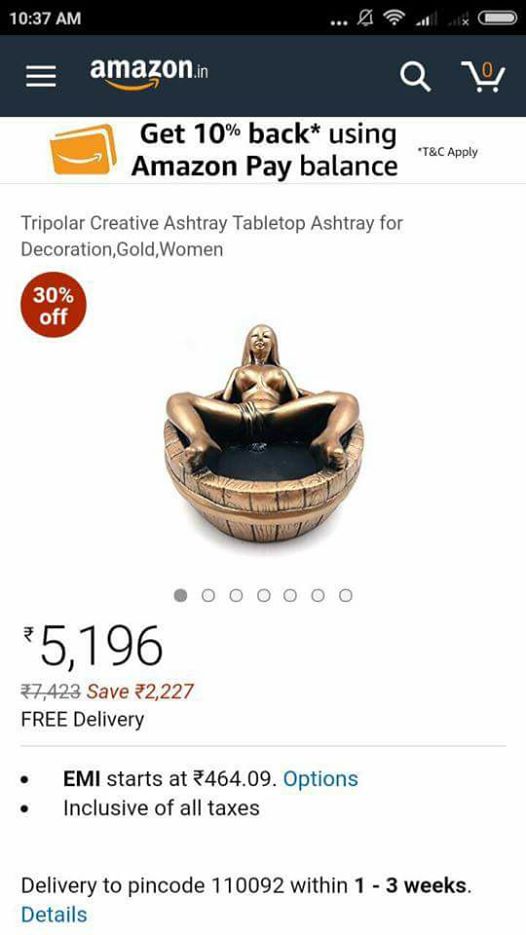Open the search magnifier icon
This screenshot has width=526, height=935.
coord(415,76)
